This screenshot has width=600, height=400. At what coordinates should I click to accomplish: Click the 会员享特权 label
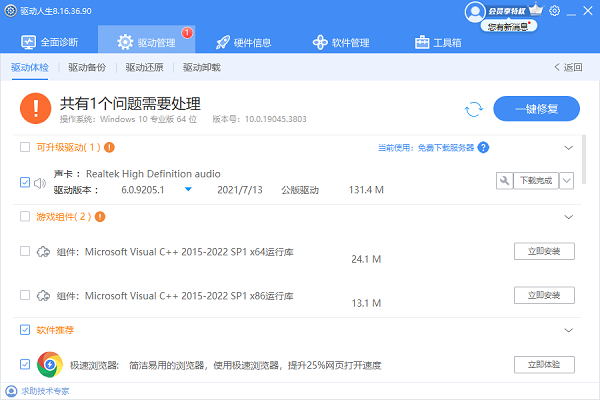click(507, 11)
